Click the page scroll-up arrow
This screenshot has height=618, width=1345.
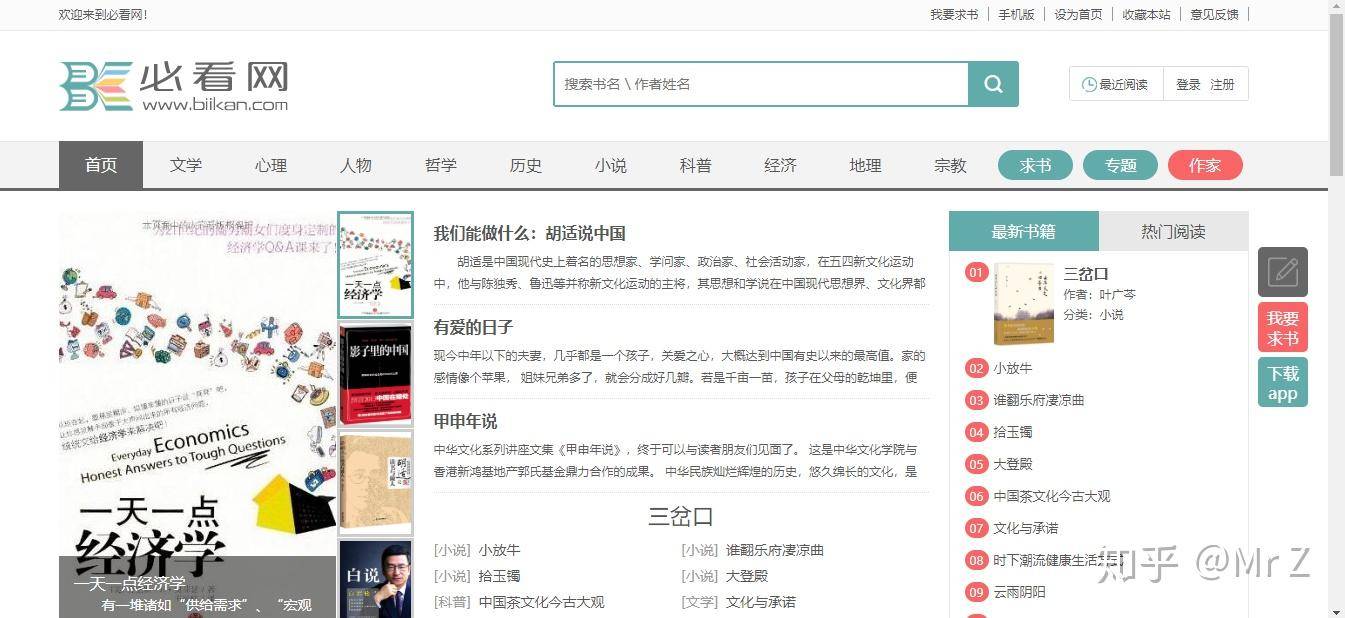1336,7
